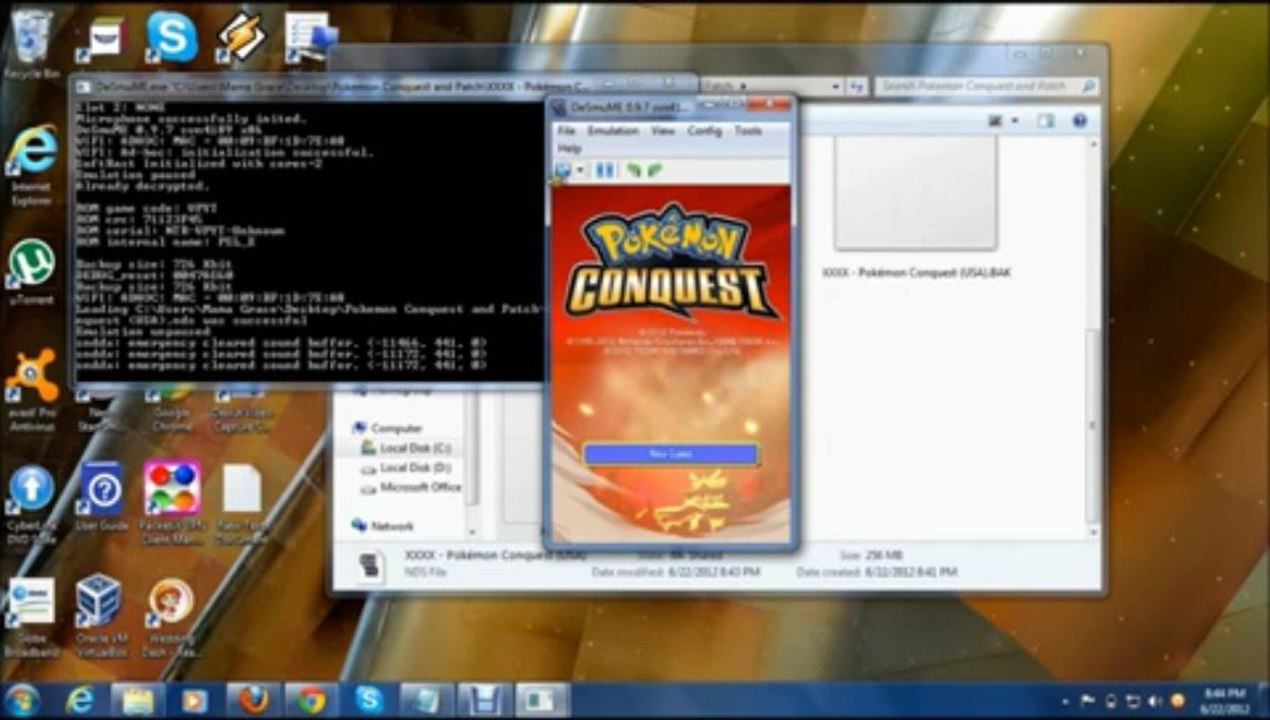Screen dimensions: 1270x720
Task: Open Windows Explorer from the taskbar
Action: pyautogui.click(x=137, y=699)
